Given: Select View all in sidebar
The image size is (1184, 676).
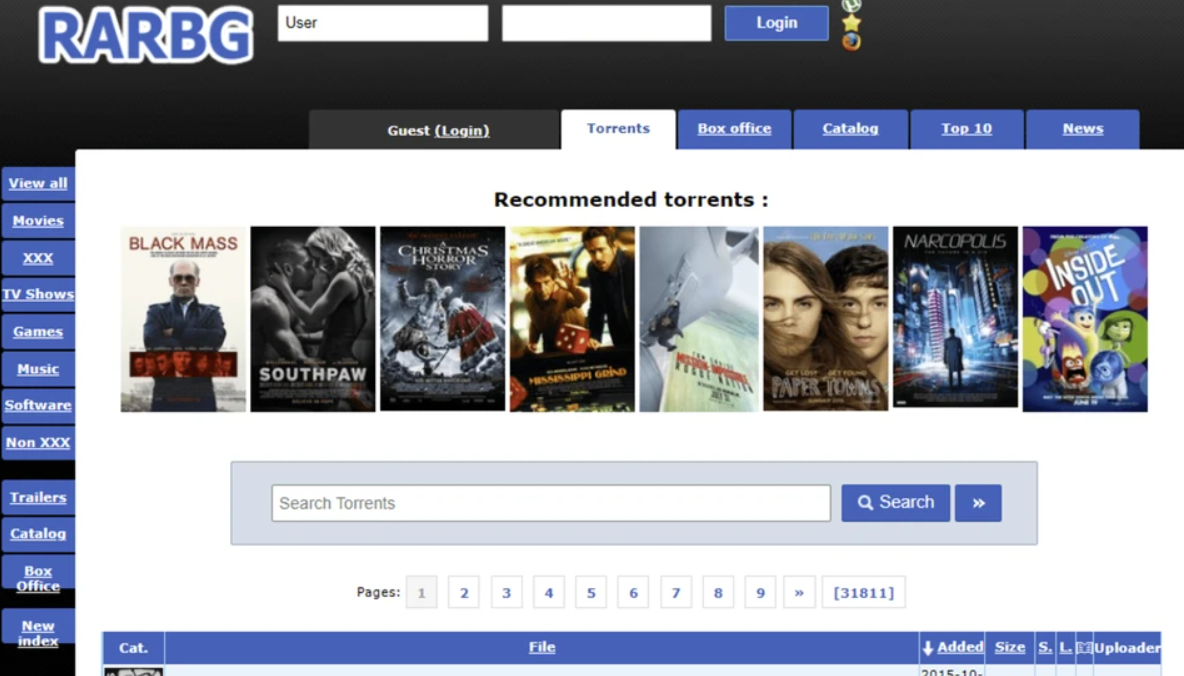Looking at the screenshot, I should (x=38, y=184).
